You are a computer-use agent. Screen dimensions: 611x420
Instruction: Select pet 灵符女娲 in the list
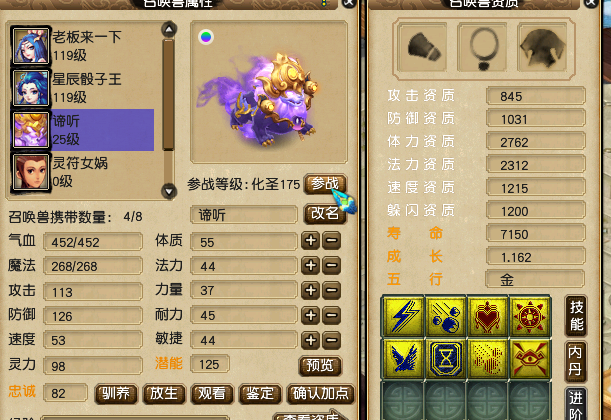point(83,172)
